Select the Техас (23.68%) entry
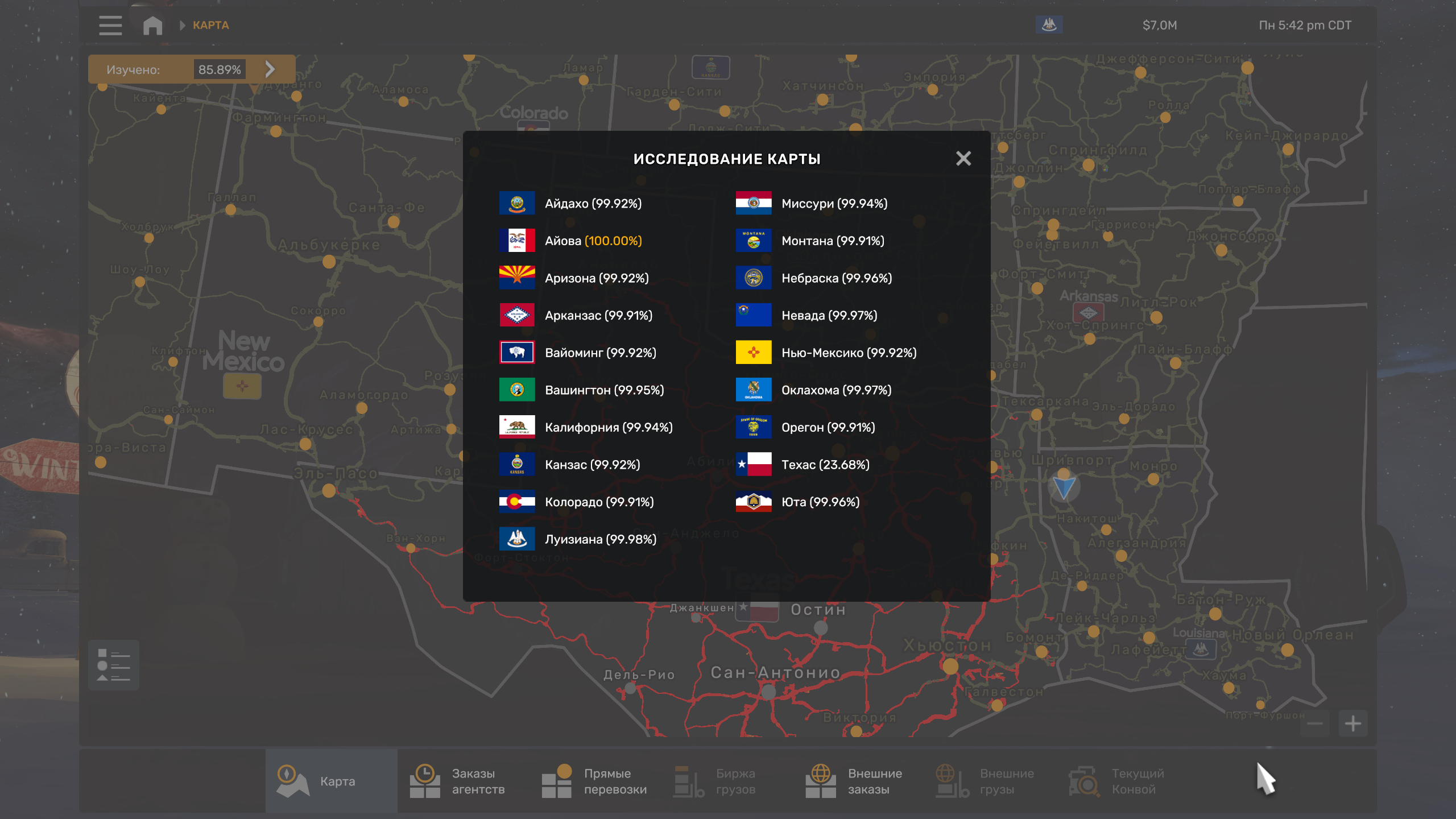This screenshot has width=1456, height=819. click(x=825, y=465)
